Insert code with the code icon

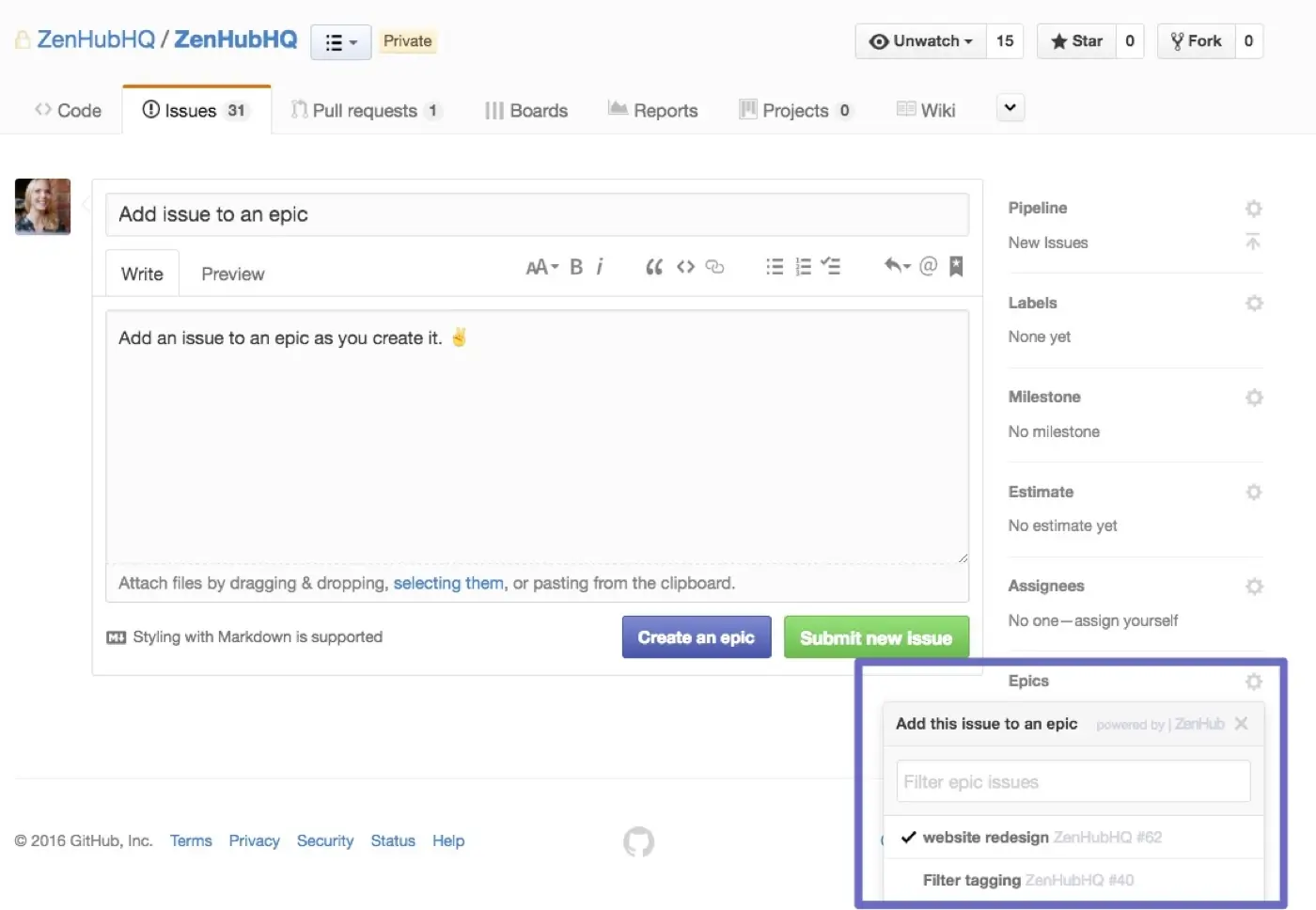pyautogui.click(x=685, y=267)
